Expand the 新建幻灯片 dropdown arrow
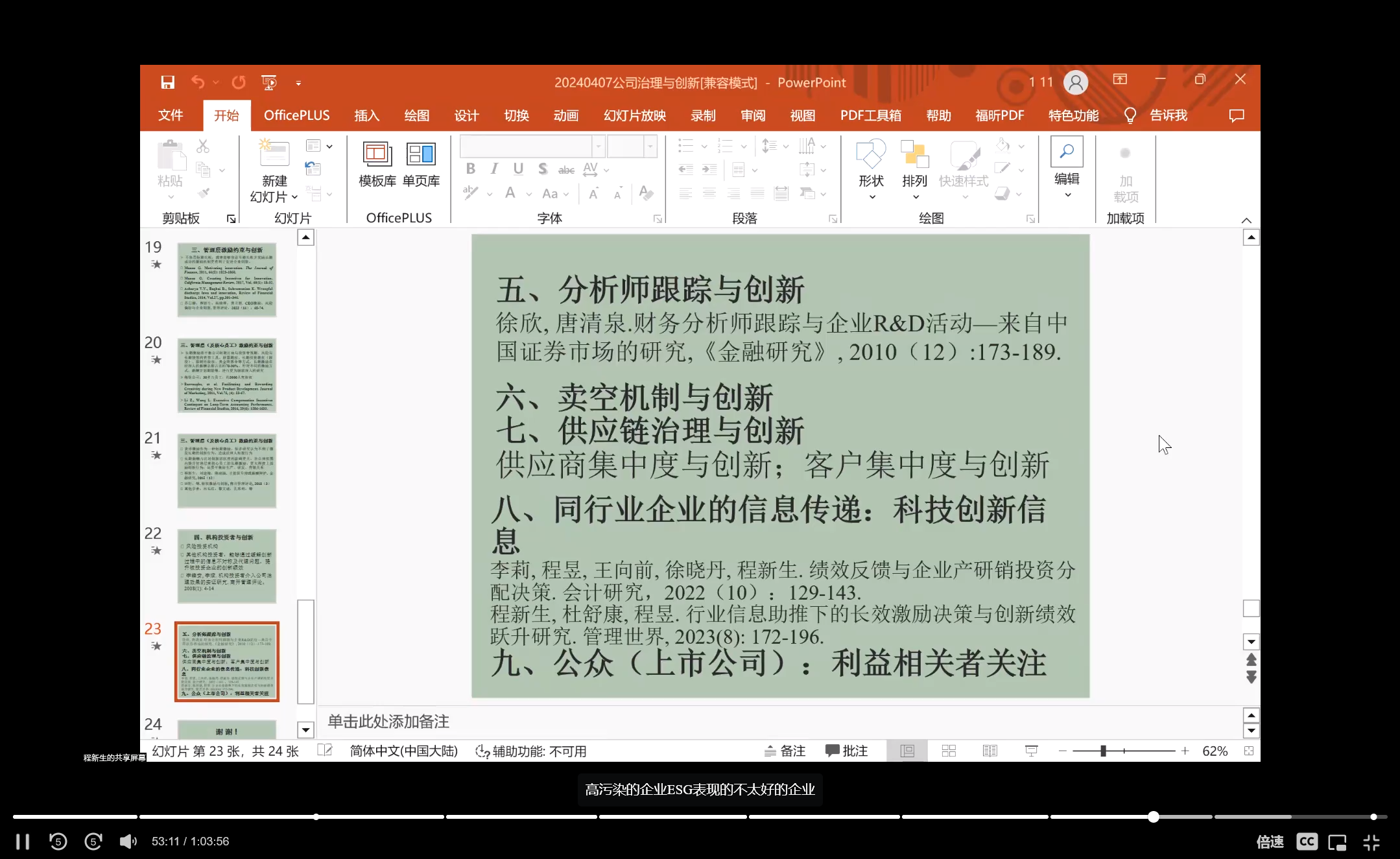 click(294, 197)
